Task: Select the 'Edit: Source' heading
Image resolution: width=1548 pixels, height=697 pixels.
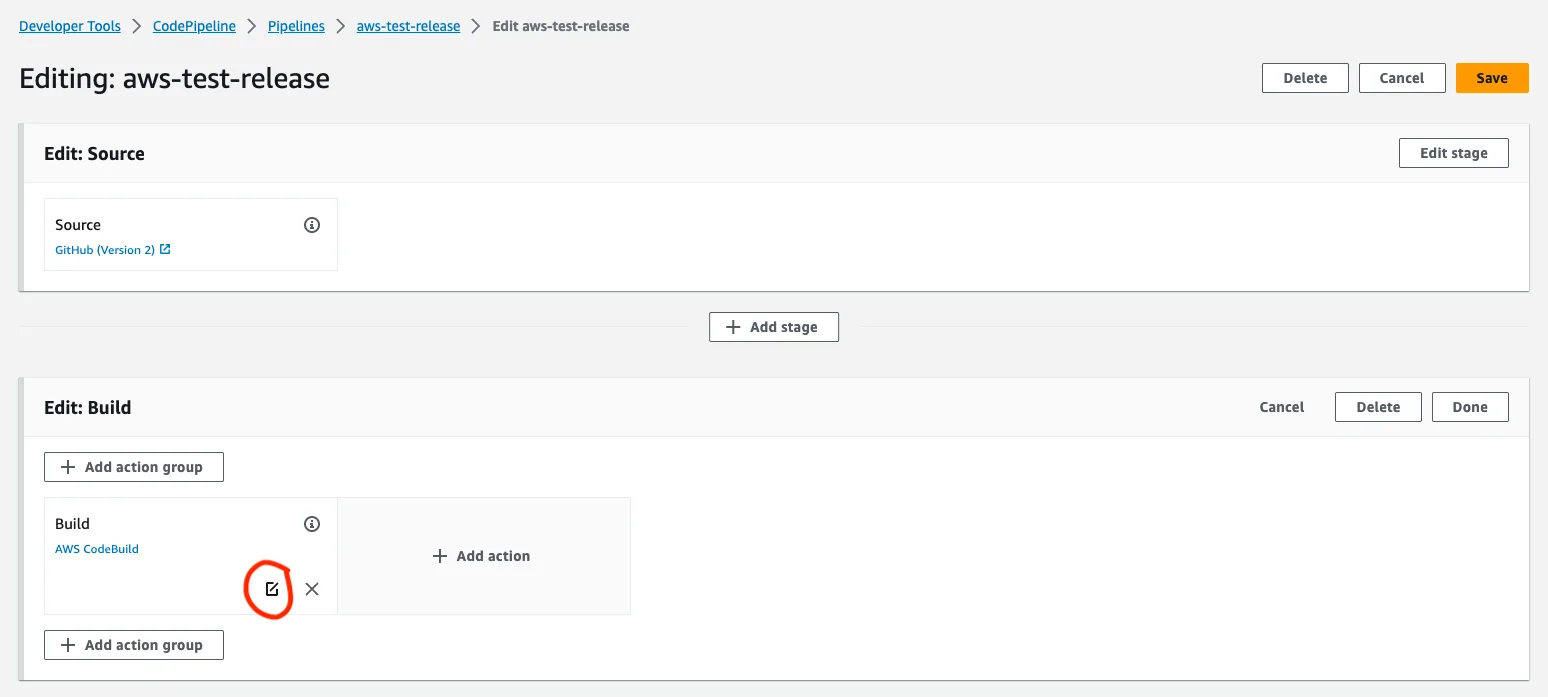Action: coord(94,154)
